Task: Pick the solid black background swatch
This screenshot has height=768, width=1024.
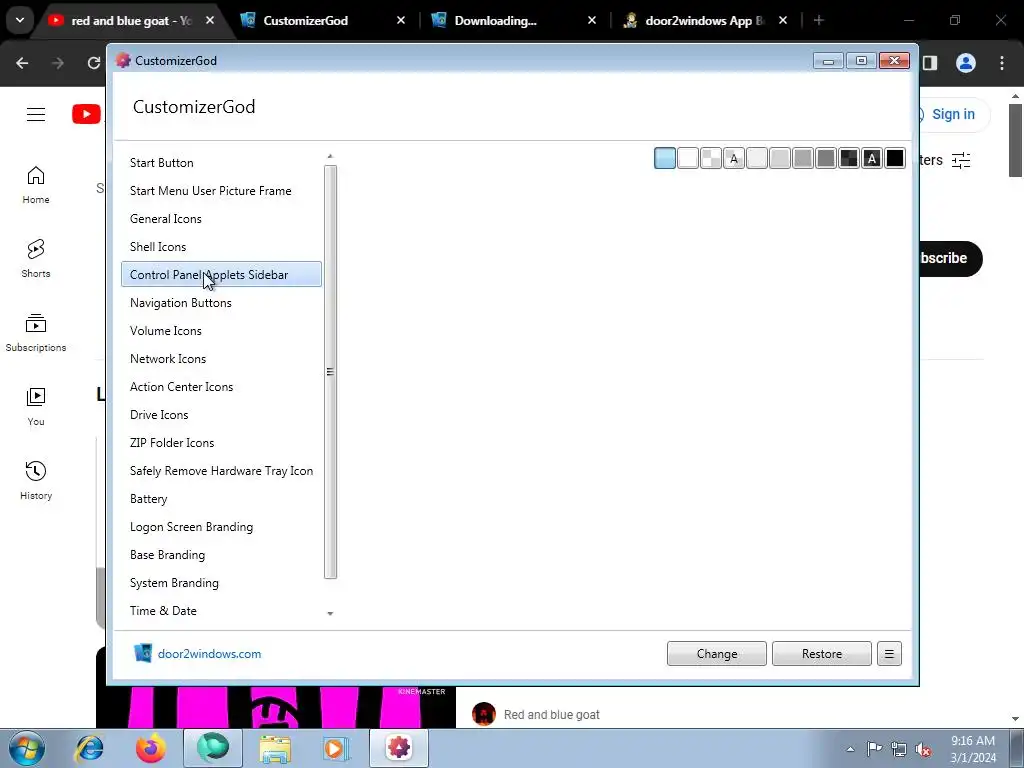Action: (895, 159)
